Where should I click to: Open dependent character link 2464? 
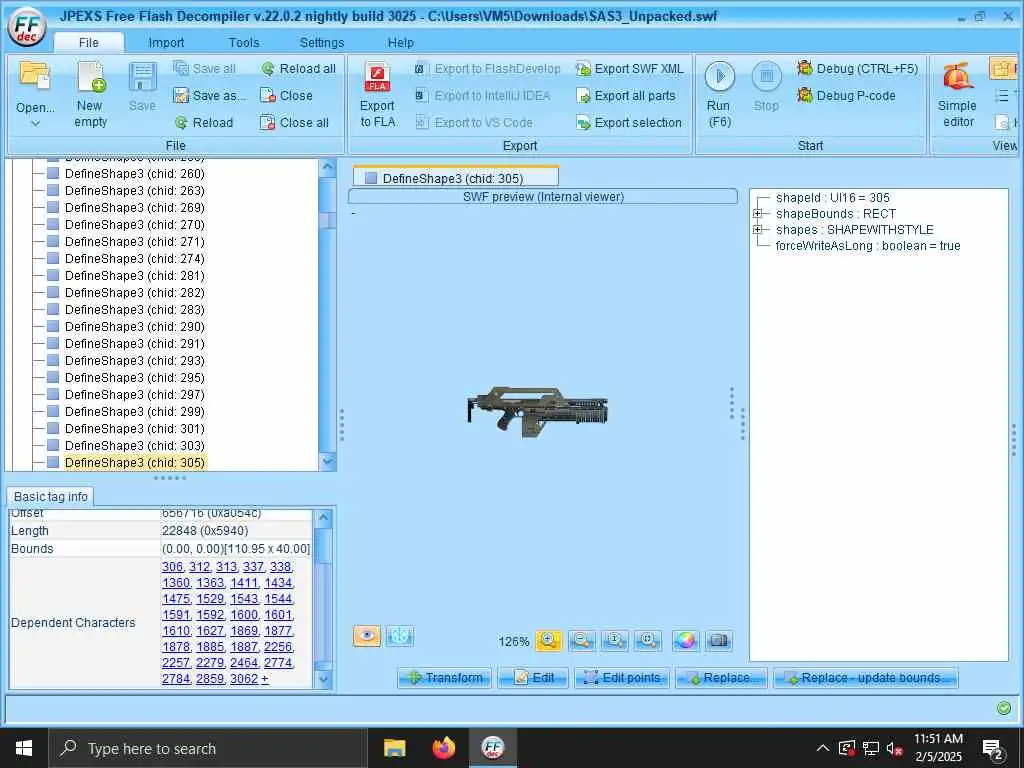[244, 663]
